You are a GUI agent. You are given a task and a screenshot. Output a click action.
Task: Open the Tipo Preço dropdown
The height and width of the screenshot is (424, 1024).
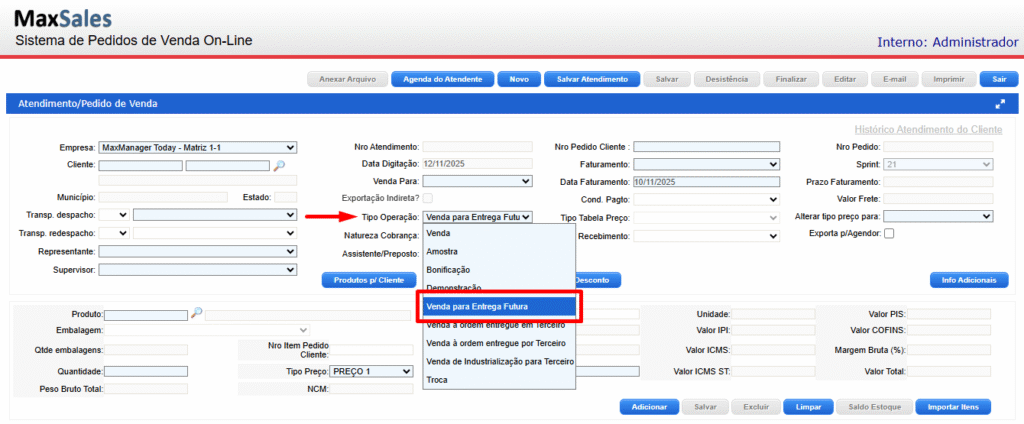(x=357, y=371)
